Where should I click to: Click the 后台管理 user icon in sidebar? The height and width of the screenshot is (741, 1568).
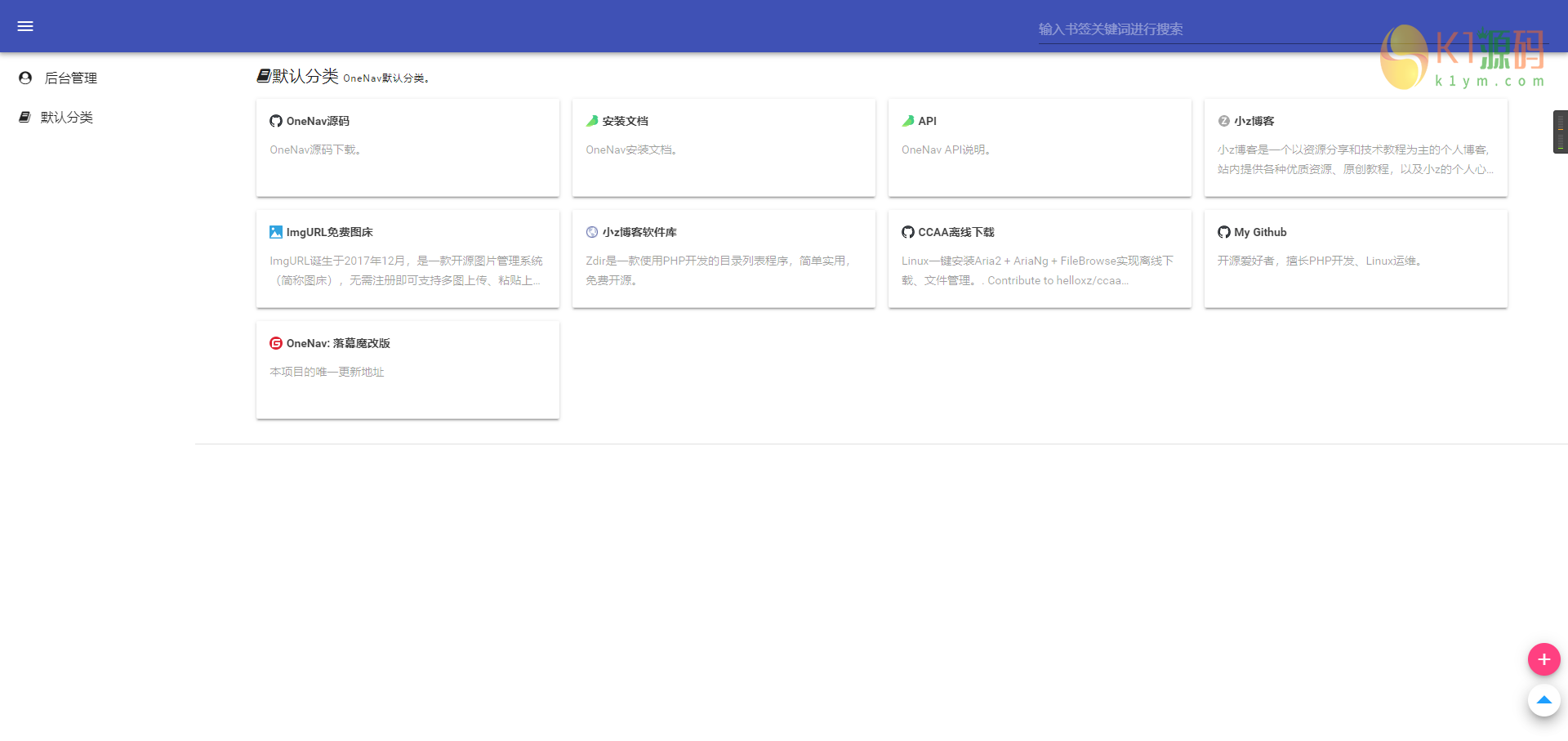(25, 78)
